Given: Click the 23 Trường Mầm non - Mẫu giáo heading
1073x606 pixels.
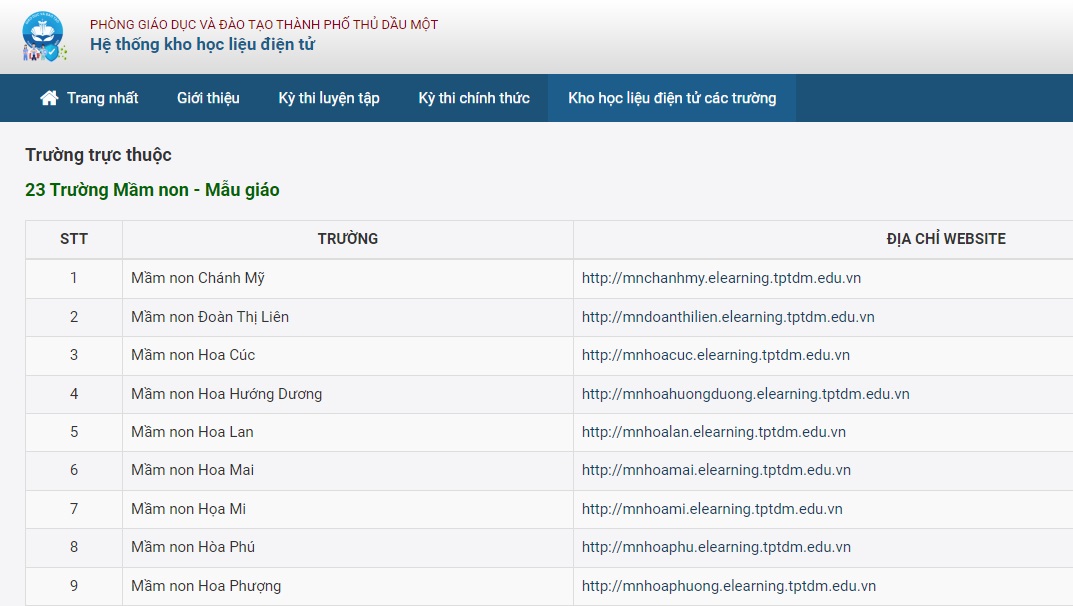Looking at the screenshot, I should coord(152,190).
